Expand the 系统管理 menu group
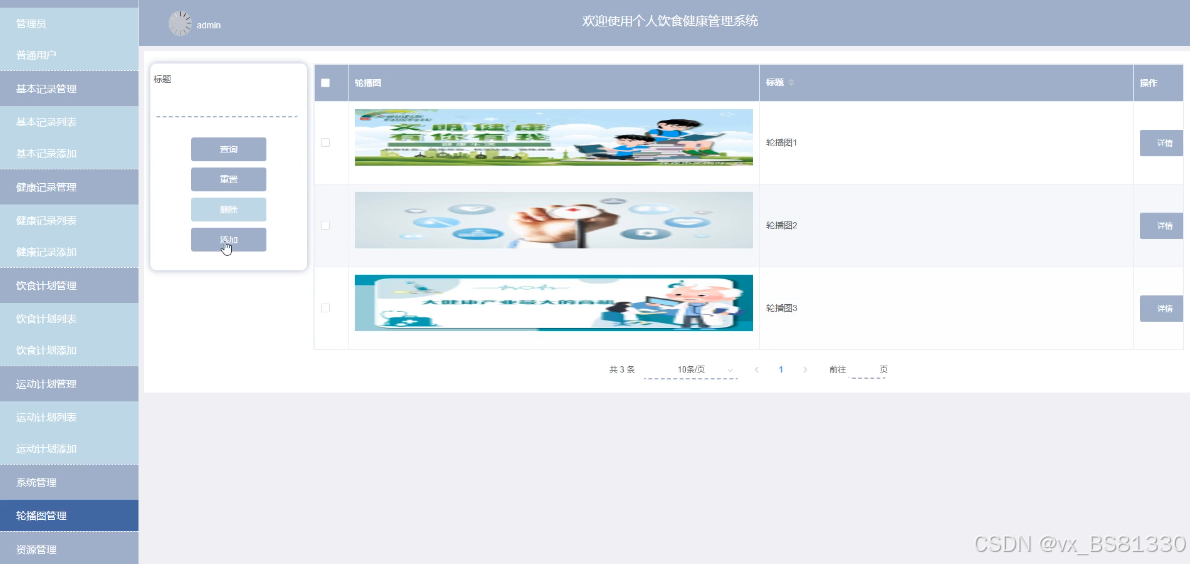The height and width of the screenshot is (564, 1190). click(69, 483)
